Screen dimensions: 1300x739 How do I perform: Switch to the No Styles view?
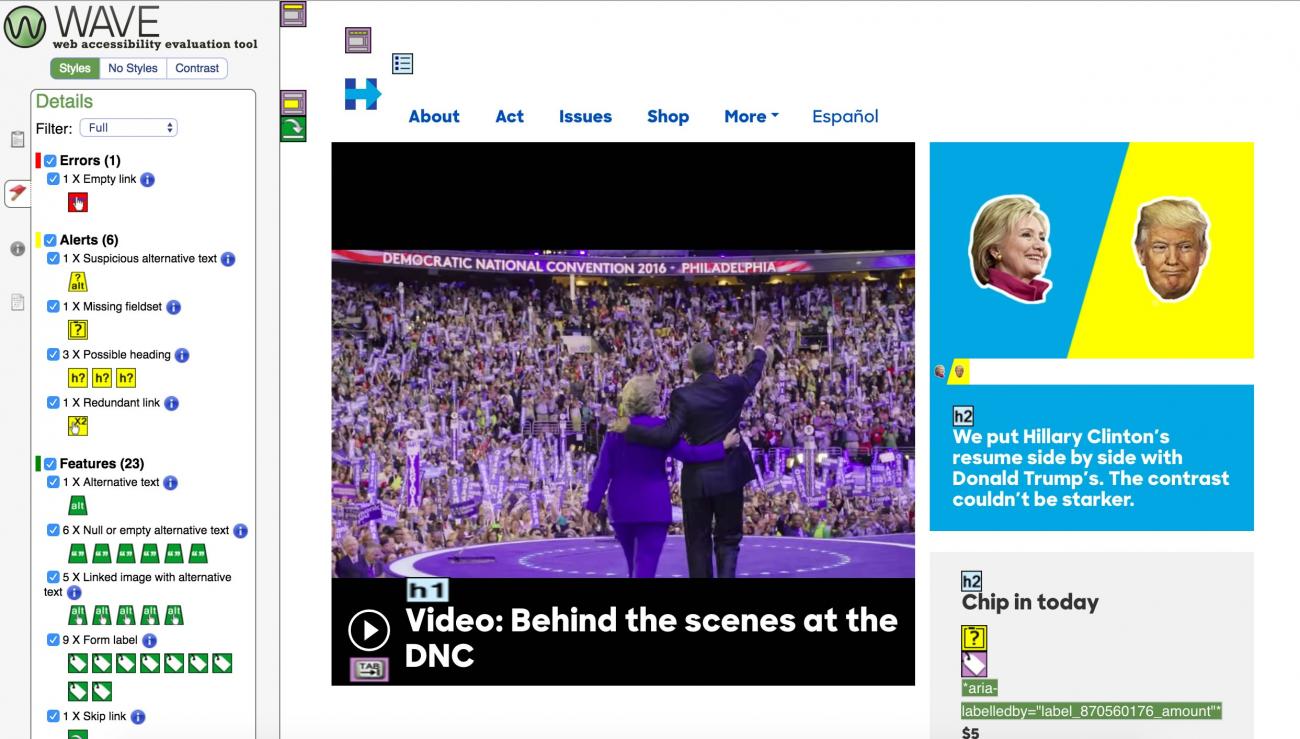(x=133, y=68)
